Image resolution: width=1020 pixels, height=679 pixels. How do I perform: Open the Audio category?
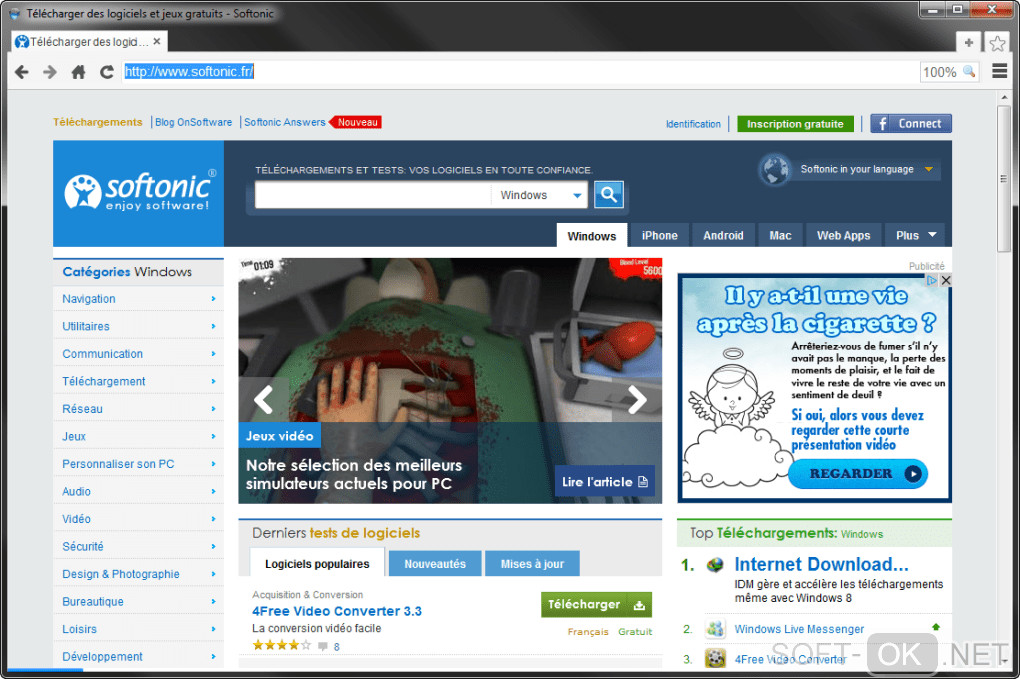[x=77, y=492]
